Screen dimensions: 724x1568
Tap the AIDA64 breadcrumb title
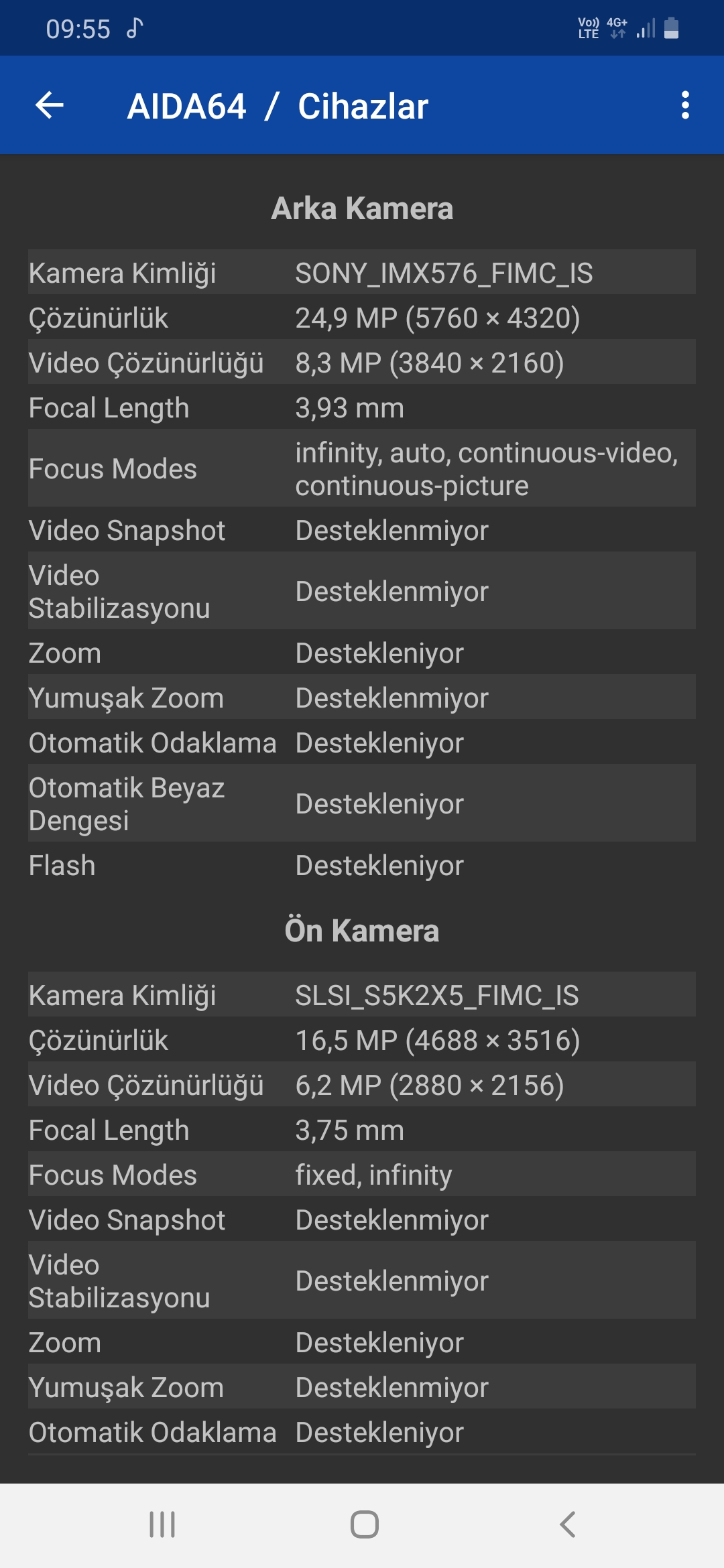(187, 106)
